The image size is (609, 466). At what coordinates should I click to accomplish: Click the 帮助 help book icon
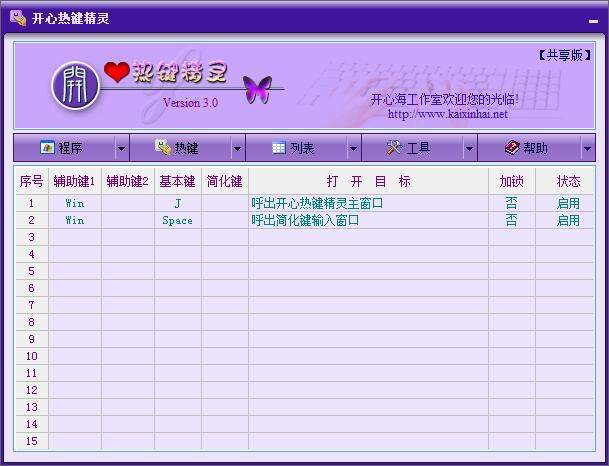click(511, 148)
